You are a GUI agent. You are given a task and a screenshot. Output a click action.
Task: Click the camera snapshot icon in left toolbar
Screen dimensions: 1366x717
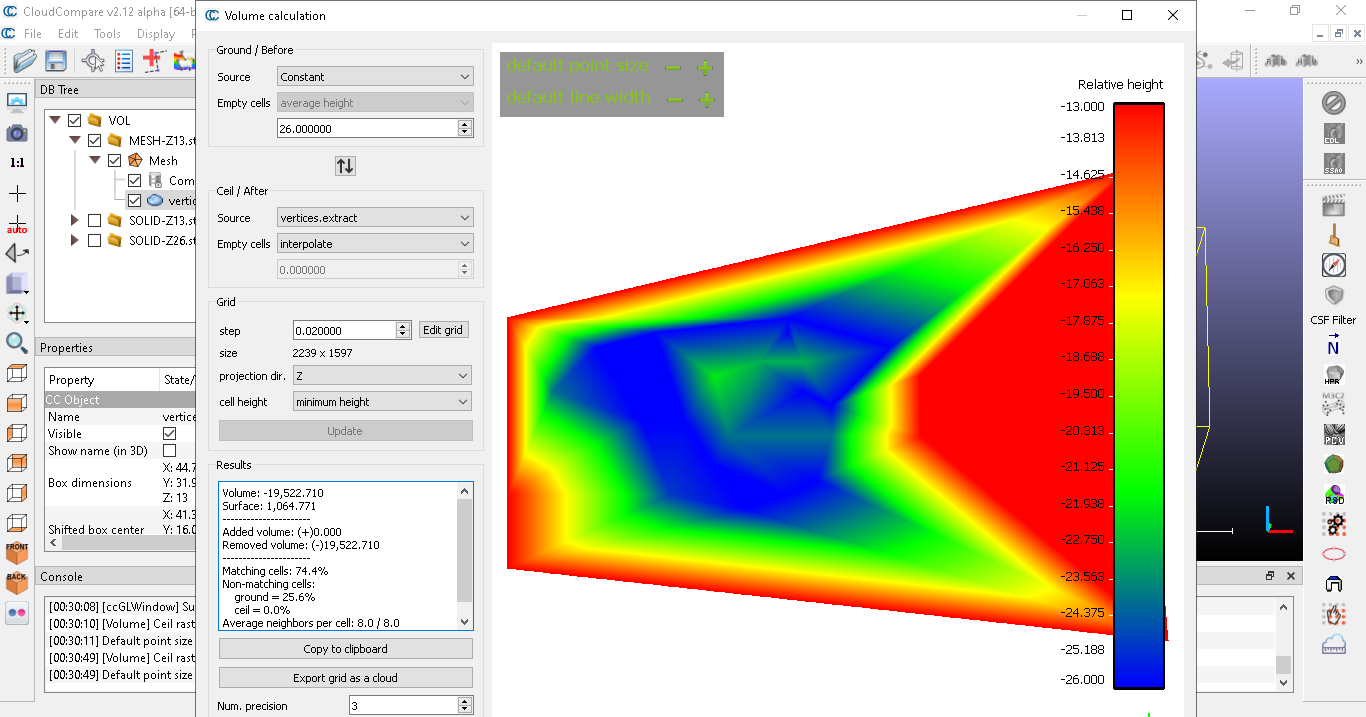coord(17,133)
